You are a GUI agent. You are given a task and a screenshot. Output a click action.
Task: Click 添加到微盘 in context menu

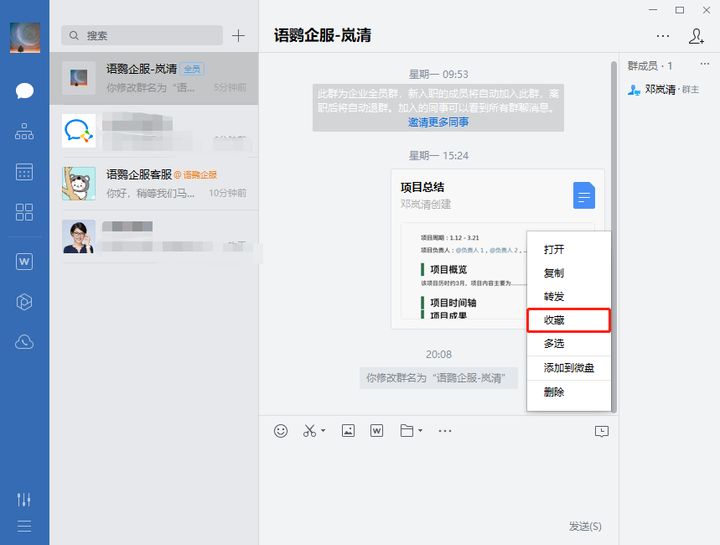569,368
